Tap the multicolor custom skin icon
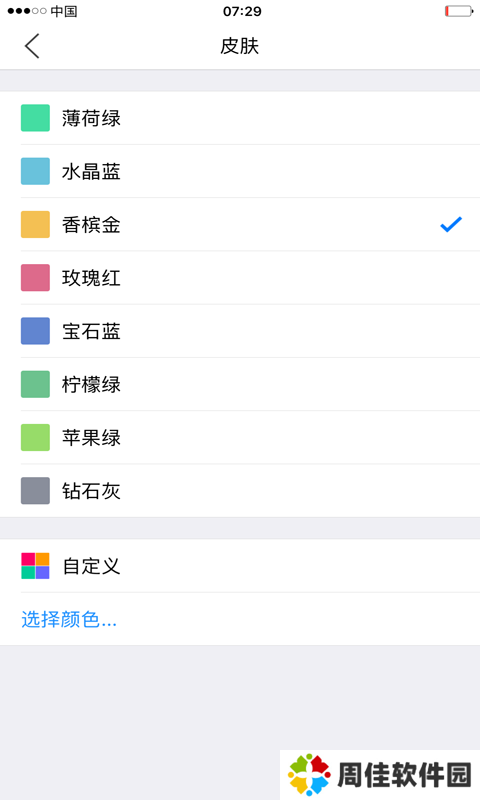The image size is (480, 800). (x=35, y=566)
